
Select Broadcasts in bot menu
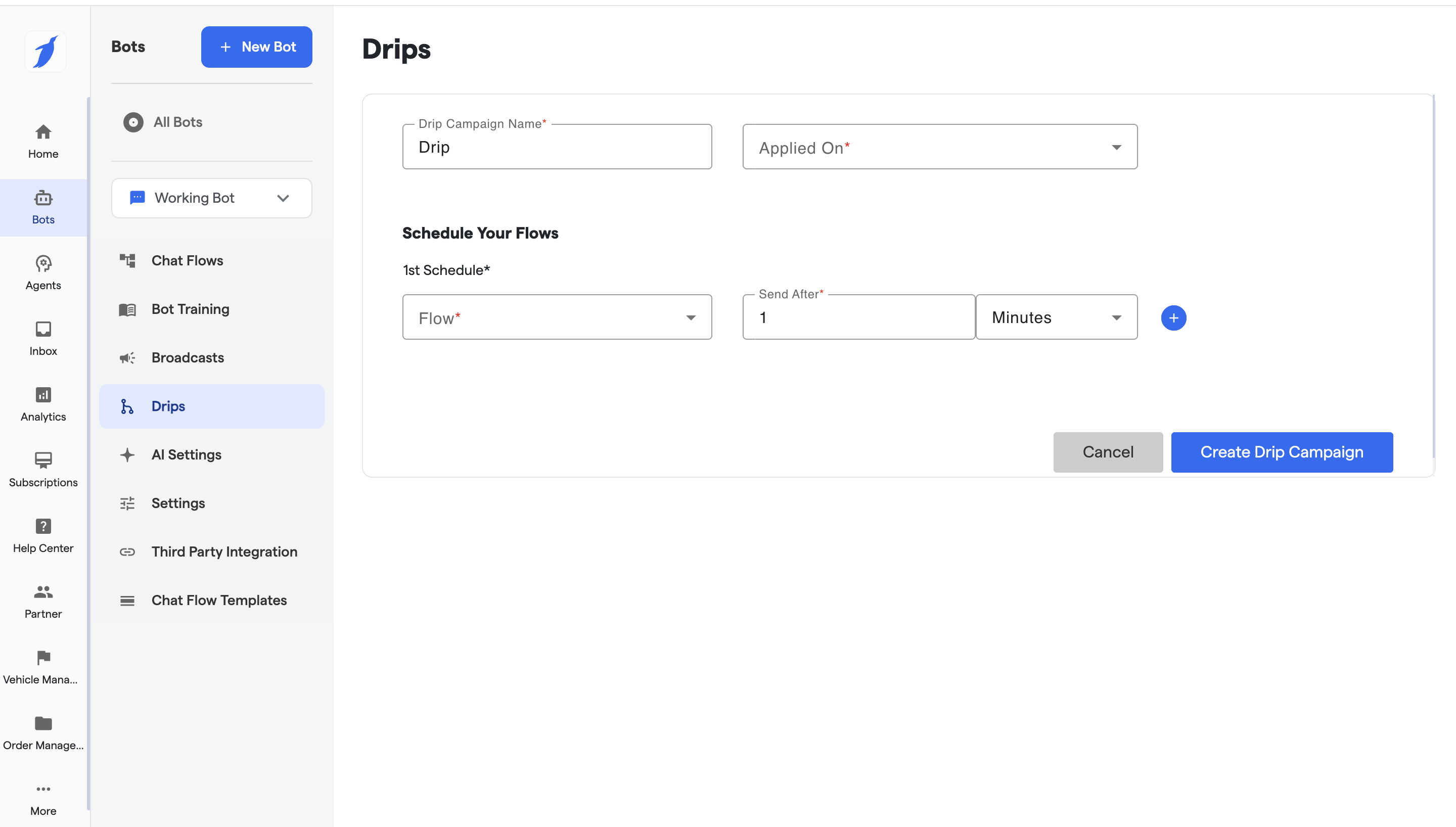click(x=188, y=358)
